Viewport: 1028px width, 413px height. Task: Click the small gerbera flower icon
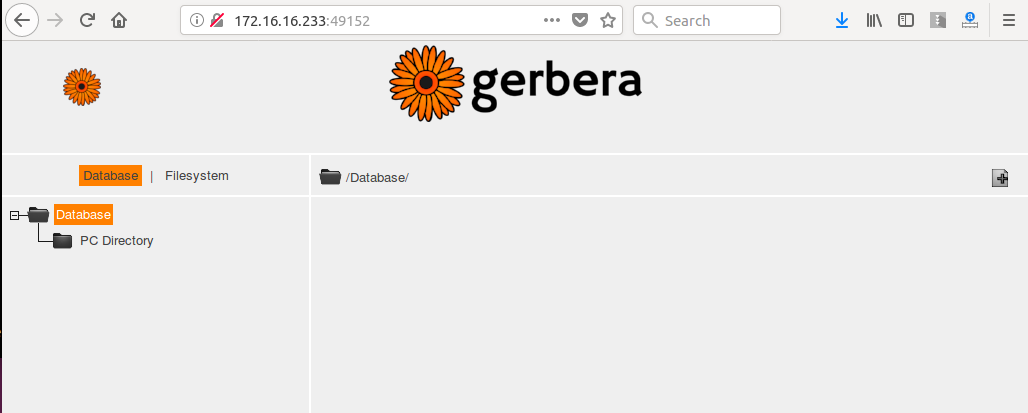tap(82, 87)
